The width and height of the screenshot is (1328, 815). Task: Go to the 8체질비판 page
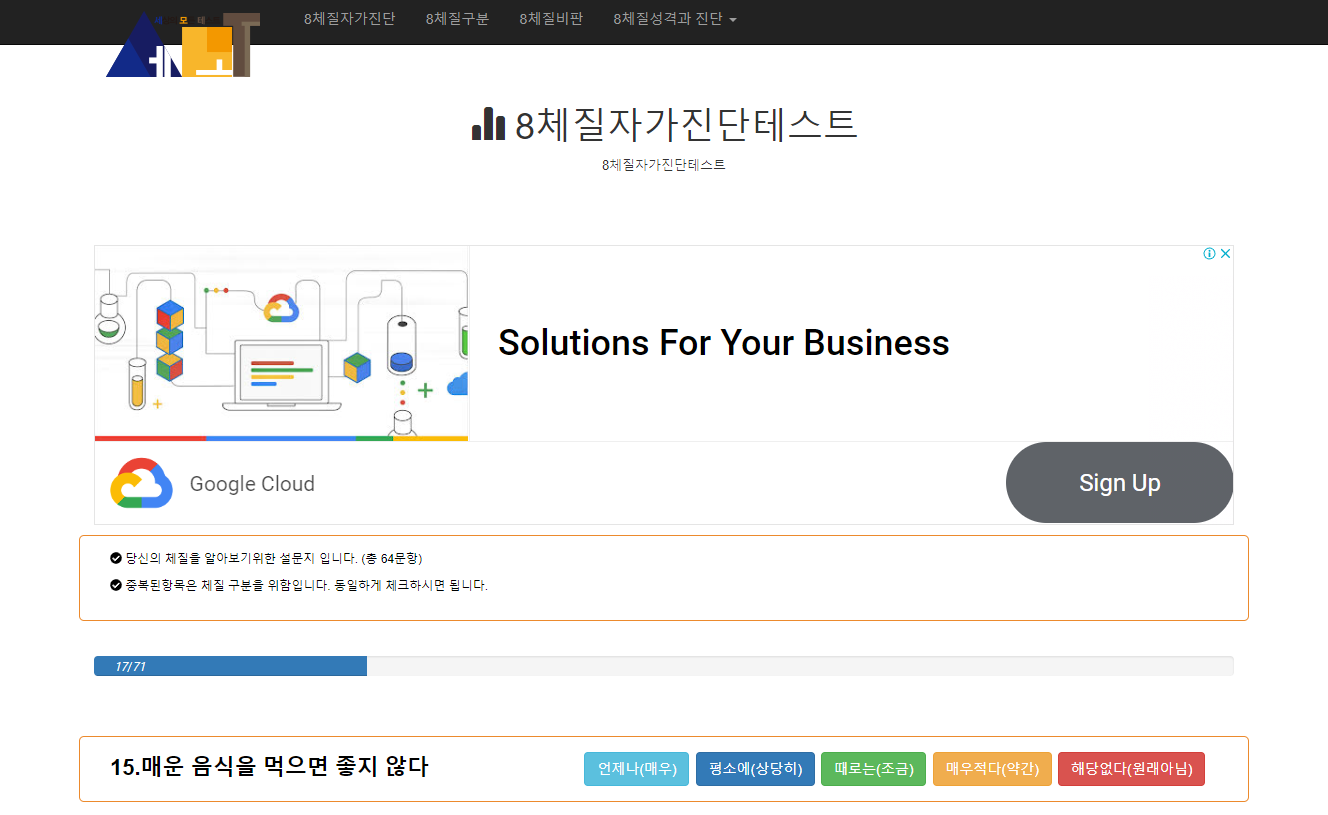pos(551,19)
